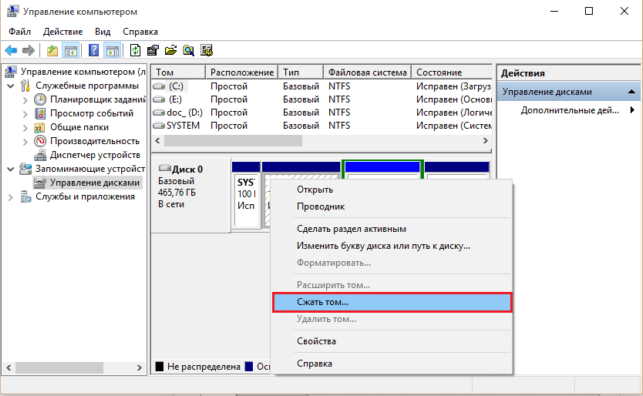The height and width of the screenshot is (396, 643).
Task: Click the drive icon of the SYSTEM volume
Action: click(x=159, y=126)
